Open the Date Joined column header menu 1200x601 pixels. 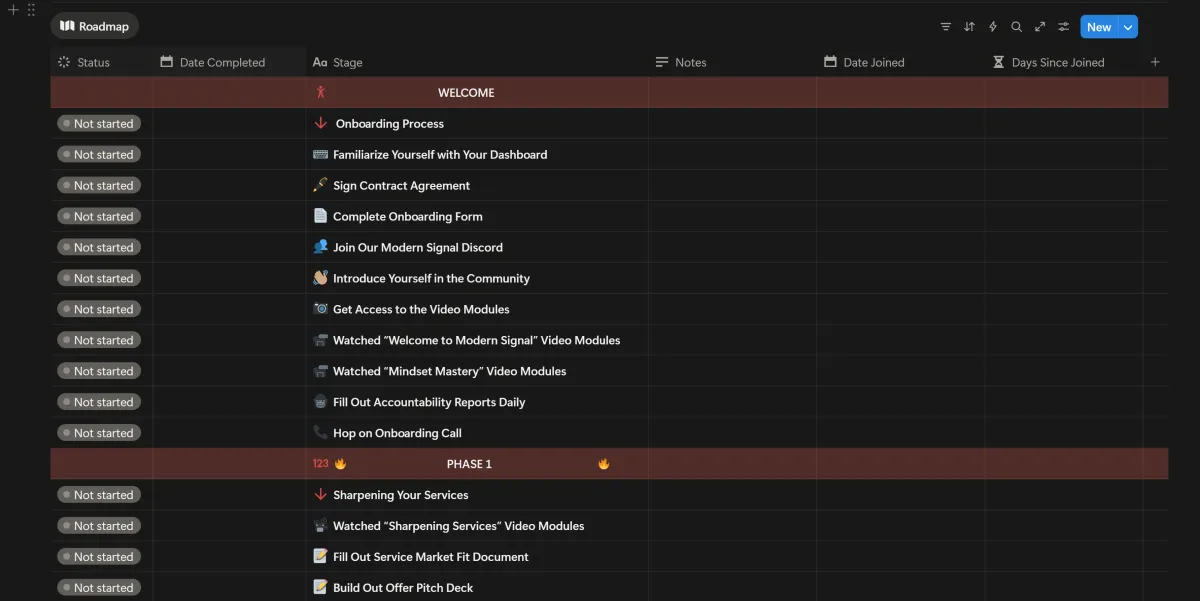[900, 62]
